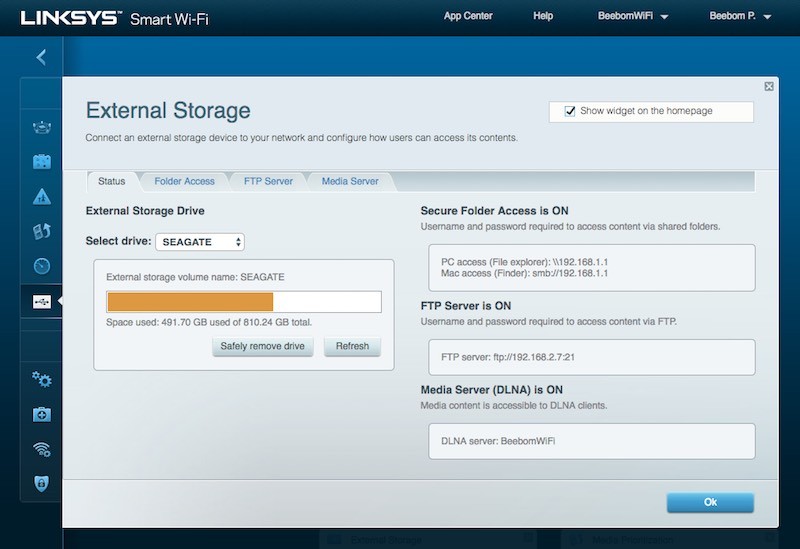Switch to the Media Server tab
Screen dimensions: 800x549
350,182
